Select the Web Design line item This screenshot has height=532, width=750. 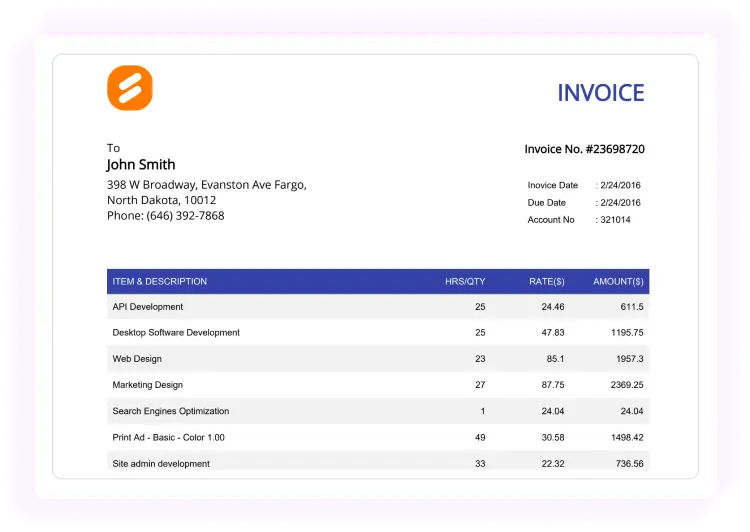pos(137,359)
